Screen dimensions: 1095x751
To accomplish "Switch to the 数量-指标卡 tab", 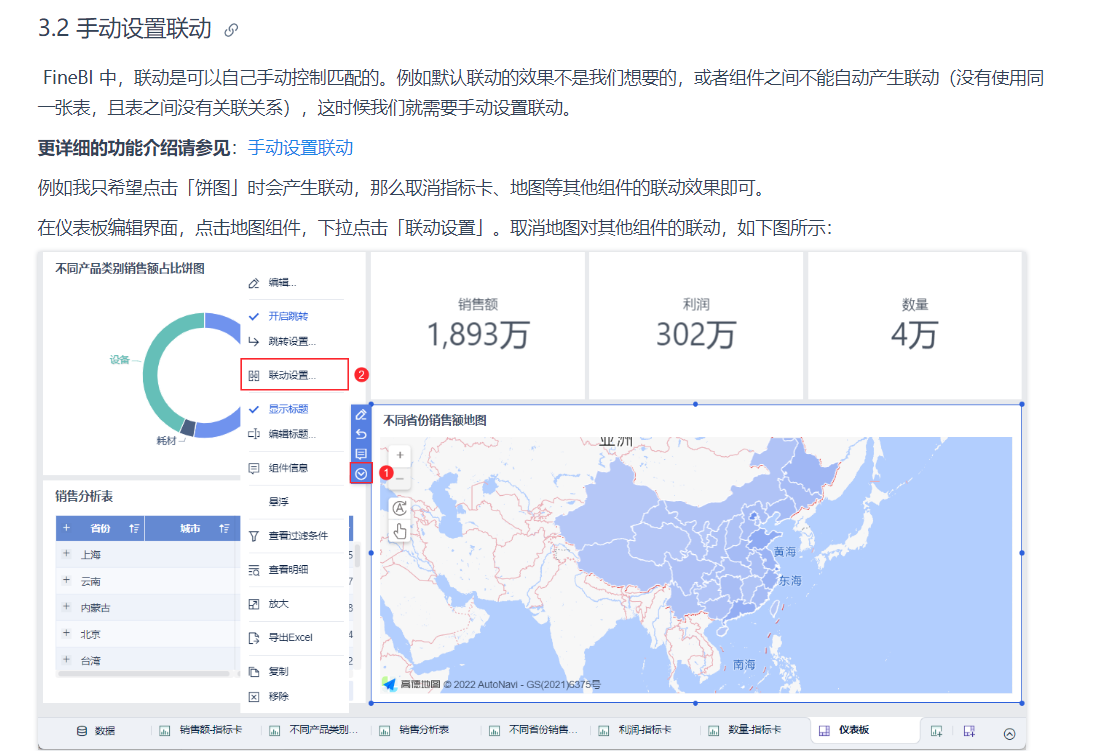I will click(x=744, y=731).
